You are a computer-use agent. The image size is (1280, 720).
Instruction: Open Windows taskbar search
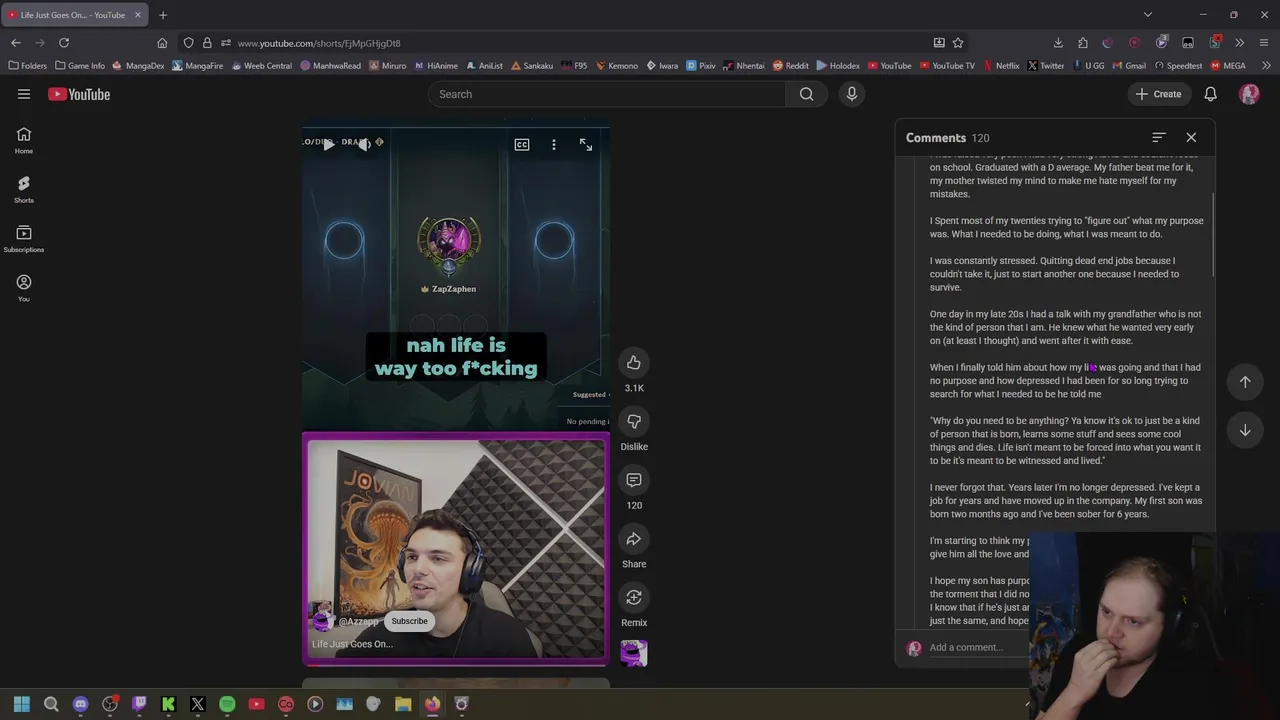(x=51, y=704)
